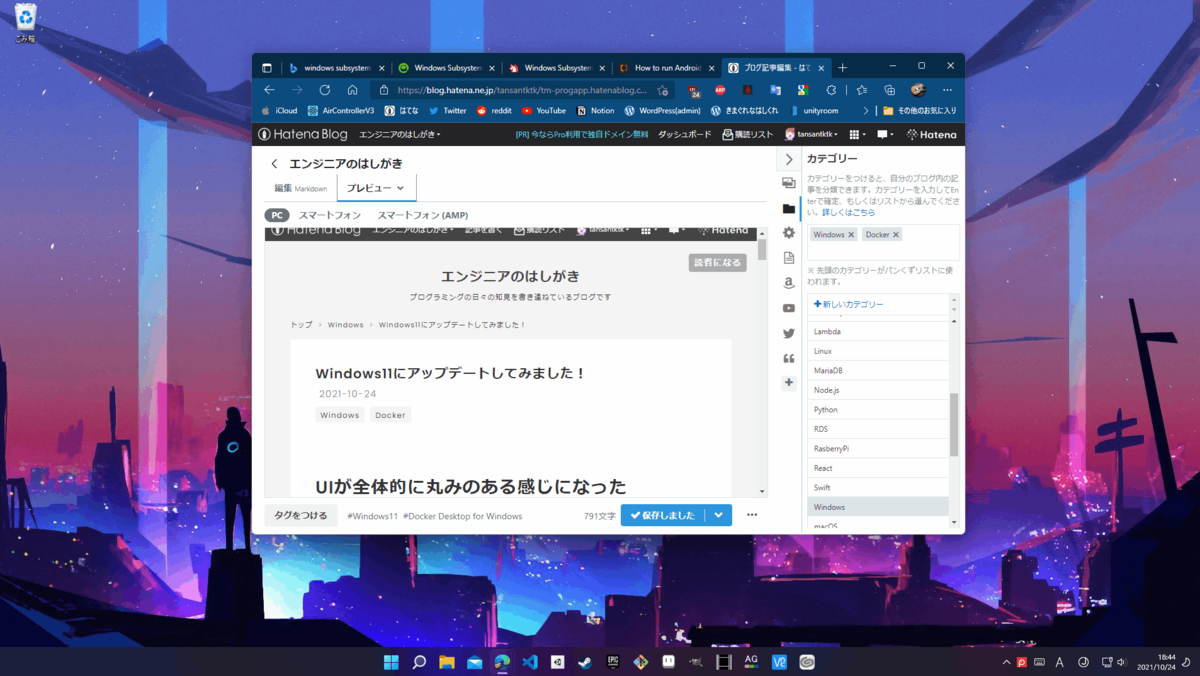This screenshot has width=1200, height=676.
Task: Open tansantktk account dropdown
Action: click(811, 134)
